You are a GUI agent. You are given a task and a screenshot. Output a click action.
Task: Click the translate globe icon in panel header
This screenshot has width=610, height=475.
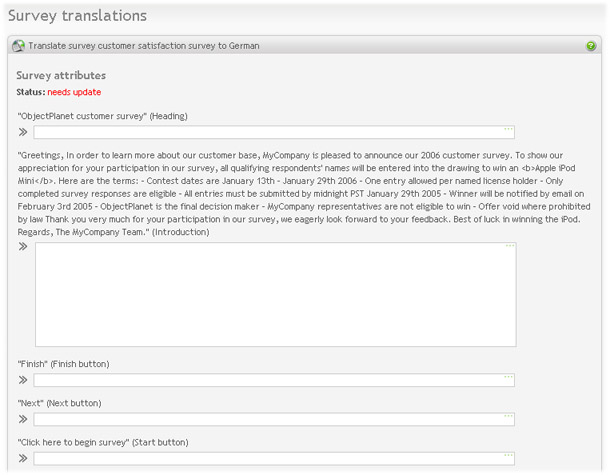[18, 46]
